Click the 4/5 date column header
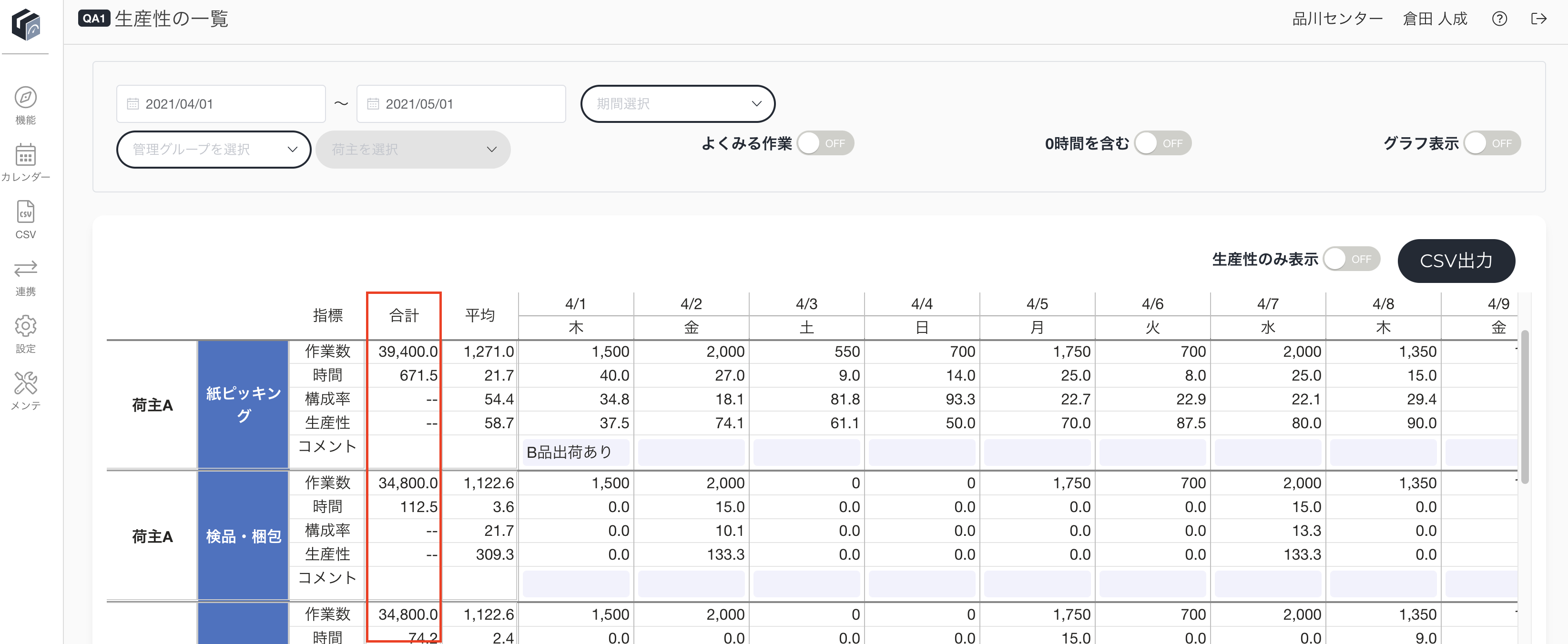Screen dimensions: 1568x644 point(1037,304)
